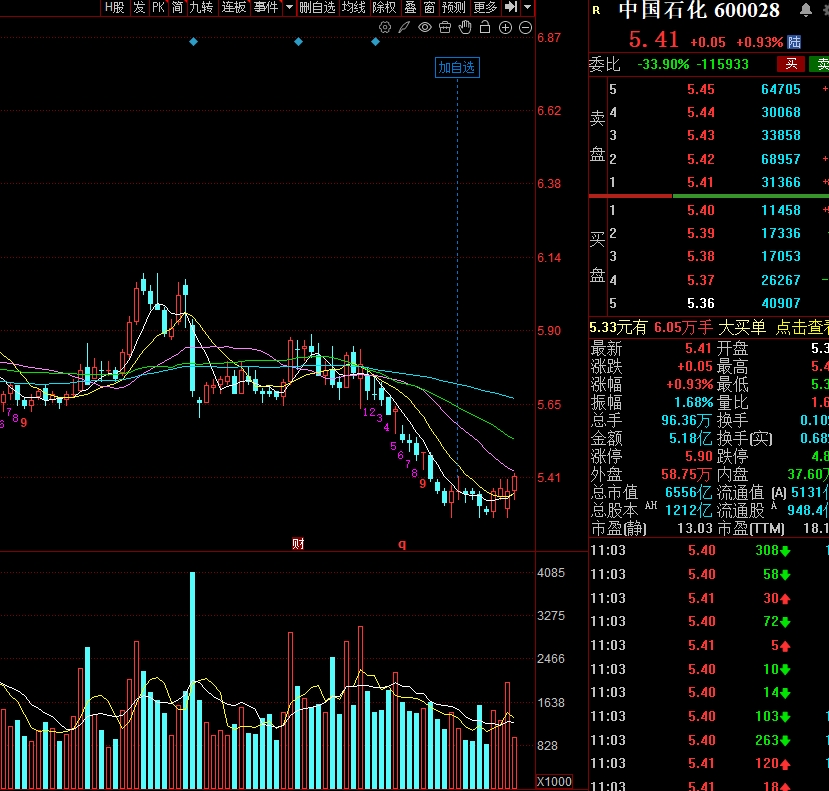Image resolution: width=829 pixels, height=791 pixels.
Task: Click the 6.87 price axis label
Action: pos(549,38)
